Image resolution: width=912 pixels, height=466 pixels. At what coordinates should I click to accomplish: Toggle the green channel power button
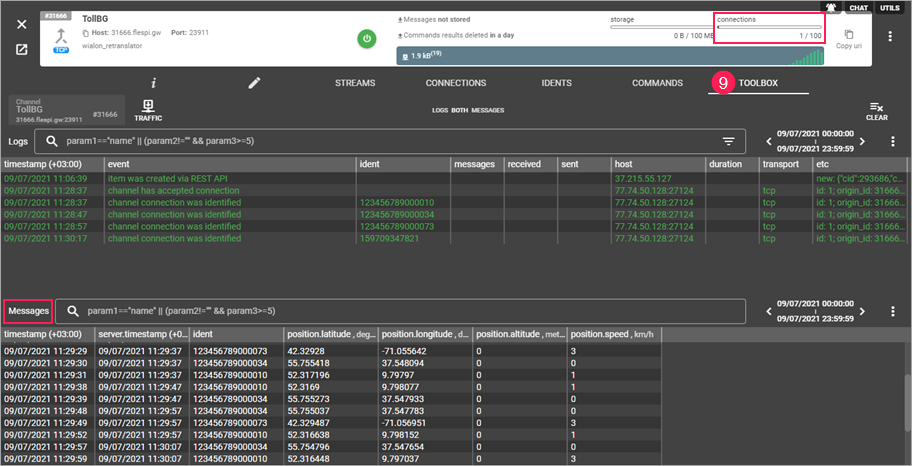[x=367, y=39]
